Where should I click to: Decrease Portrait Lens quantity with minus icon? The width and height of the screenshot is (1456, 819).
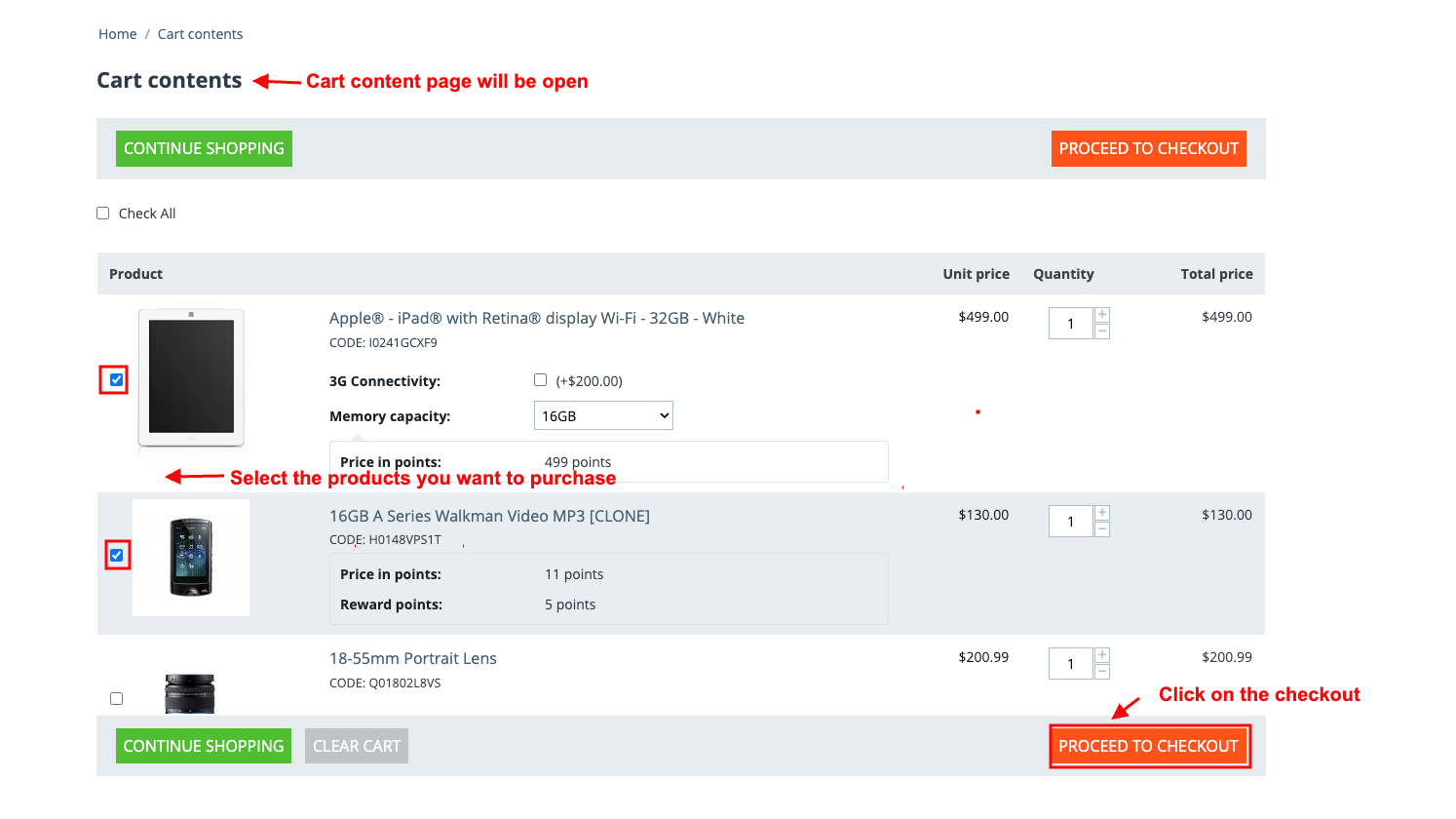(x=1102, y=672)
